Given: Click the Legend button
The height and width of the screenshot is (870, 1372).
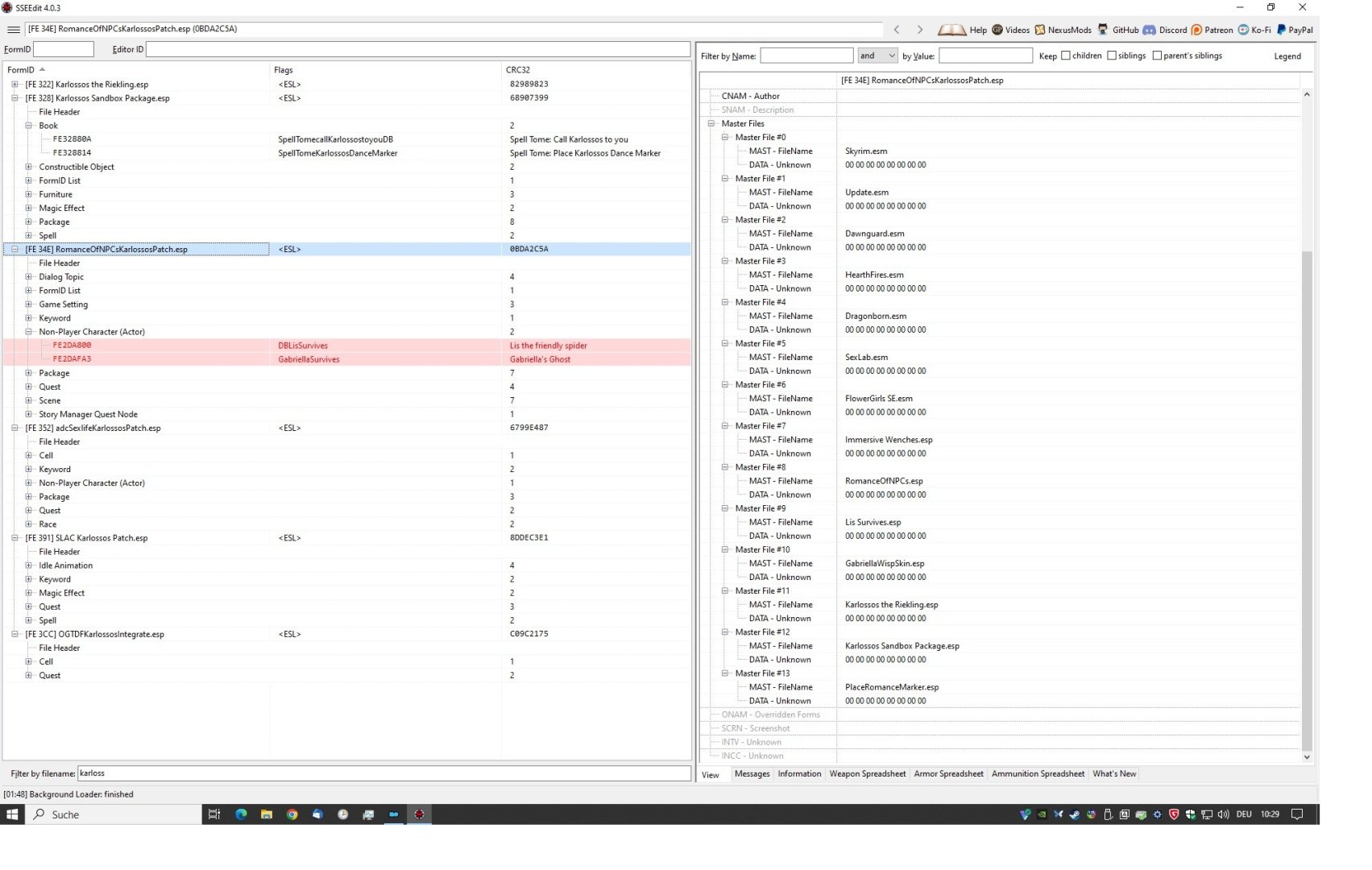Looking at the screenshot, I should click(x=1287, y=56).
